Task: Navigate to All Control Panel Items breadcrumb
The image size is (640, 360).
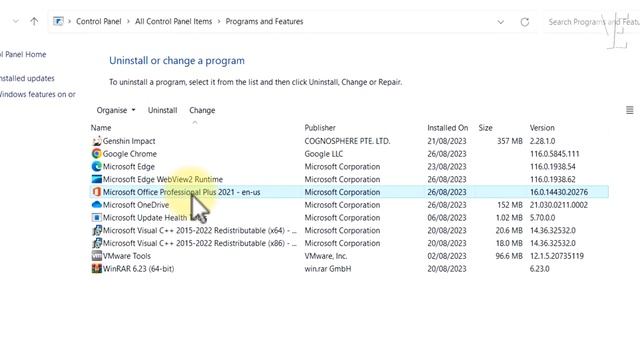Action: point(173,21)
